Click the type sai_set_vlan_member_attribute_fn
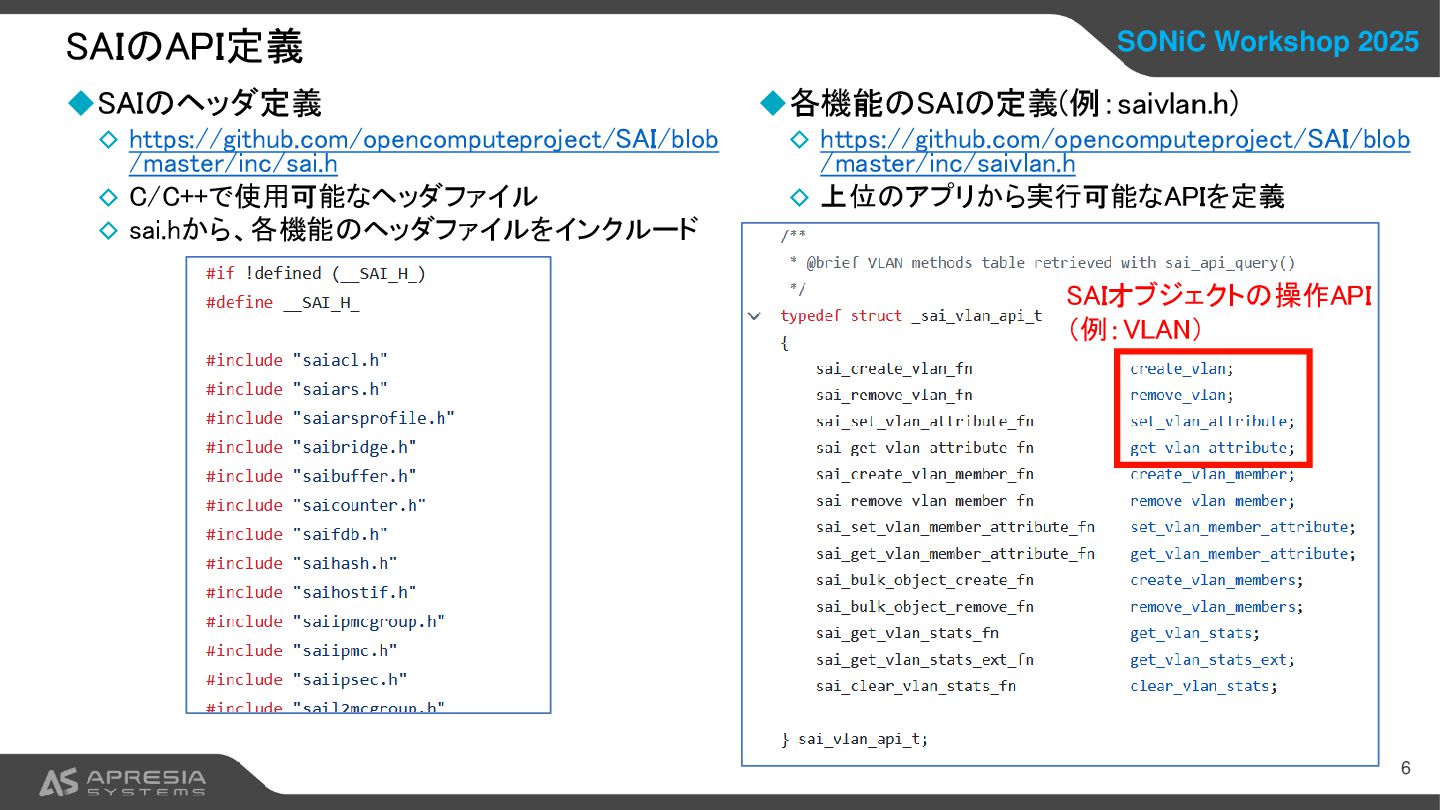This screenshot has height=810, width=1440. pos(955,527)
